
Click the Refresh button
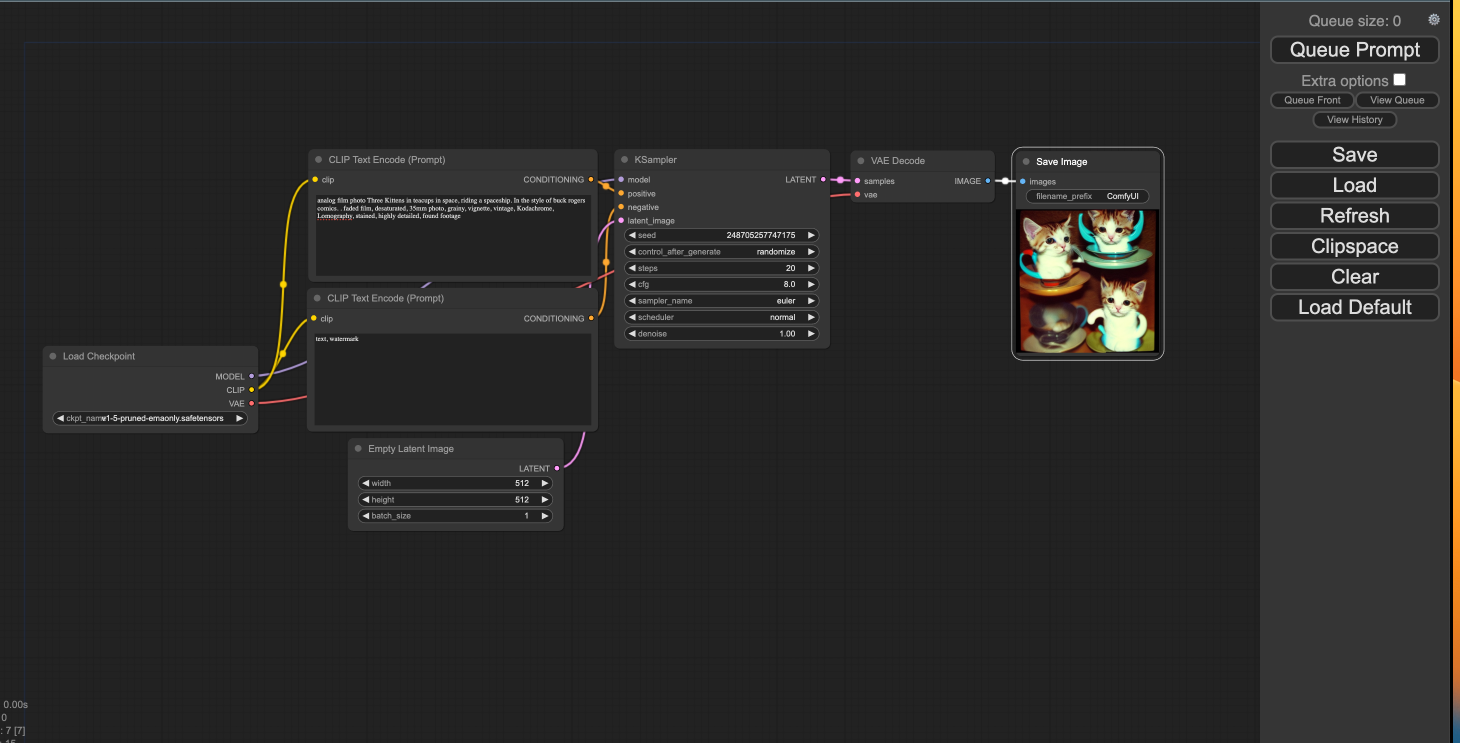tap(1354, 215)
